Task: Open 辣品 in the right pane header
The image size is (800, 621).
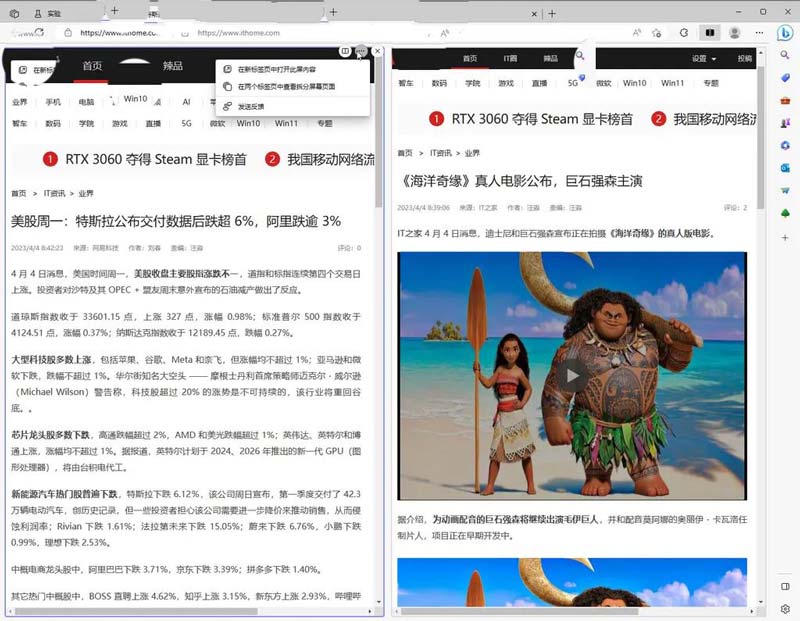Action: [x=550, y=58]
